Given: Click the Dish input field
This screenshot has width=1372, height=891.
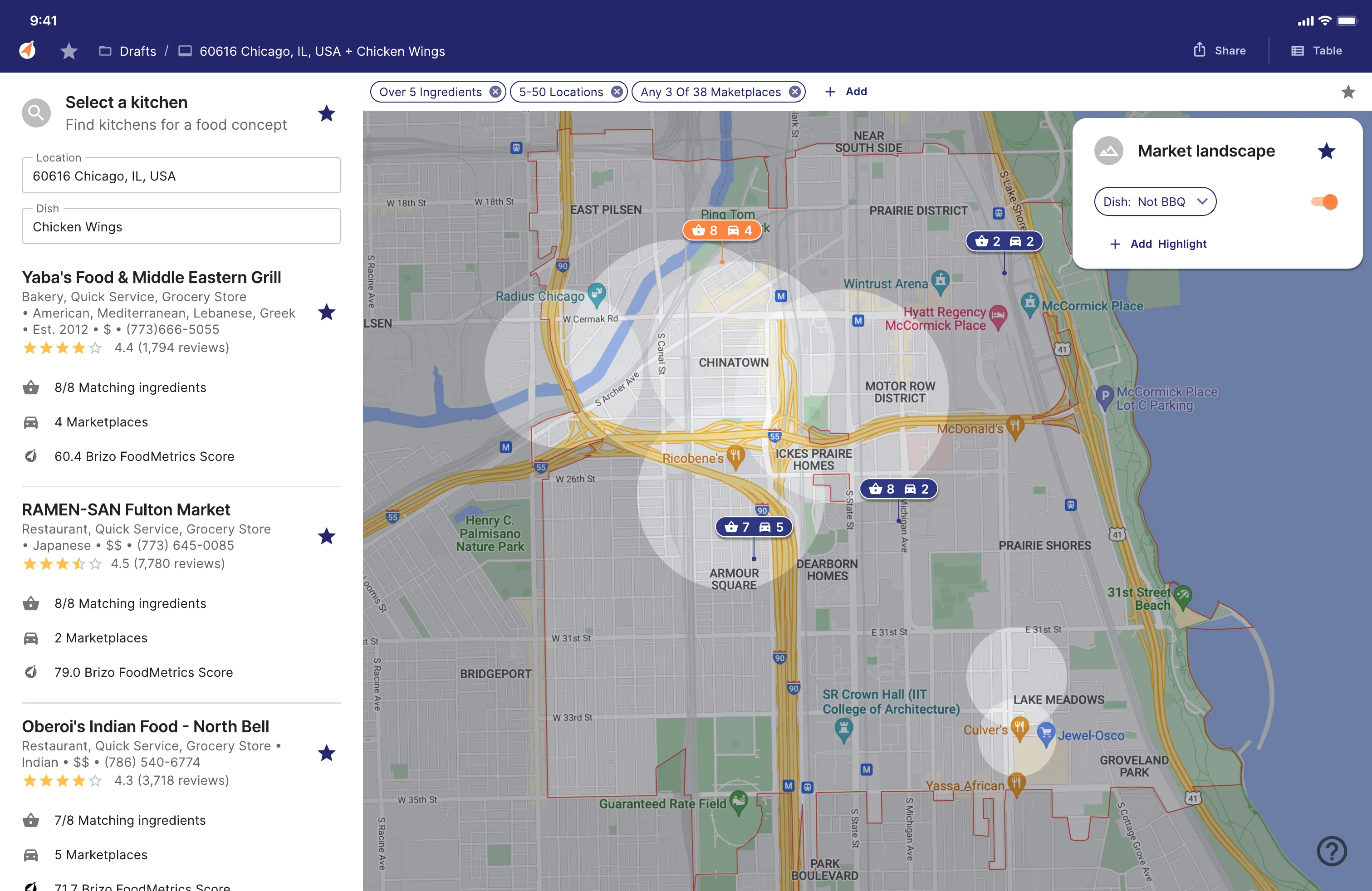Looking at the screenshot, I should point(181,226).
